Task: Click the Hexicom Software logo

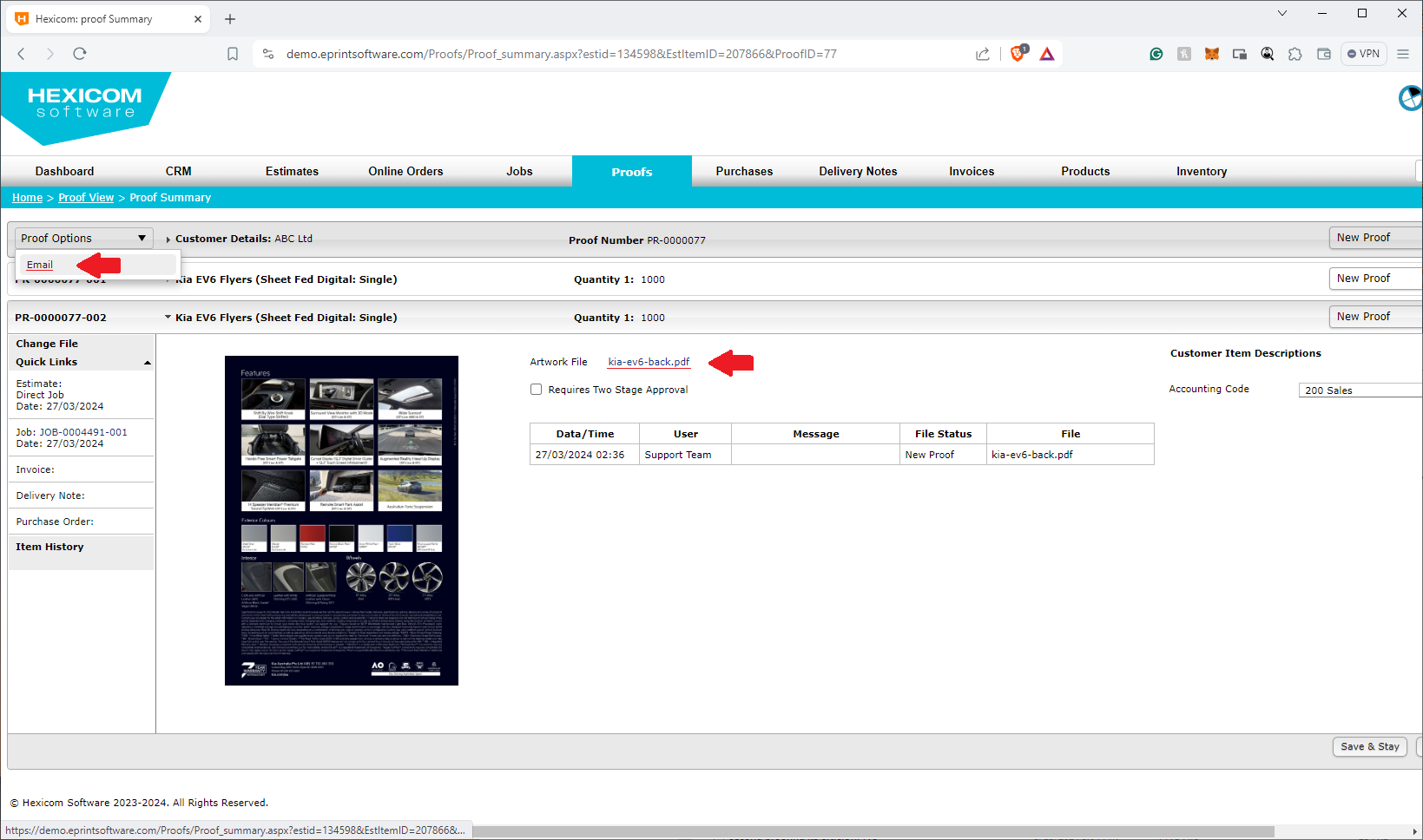Action: pos(85,108)
